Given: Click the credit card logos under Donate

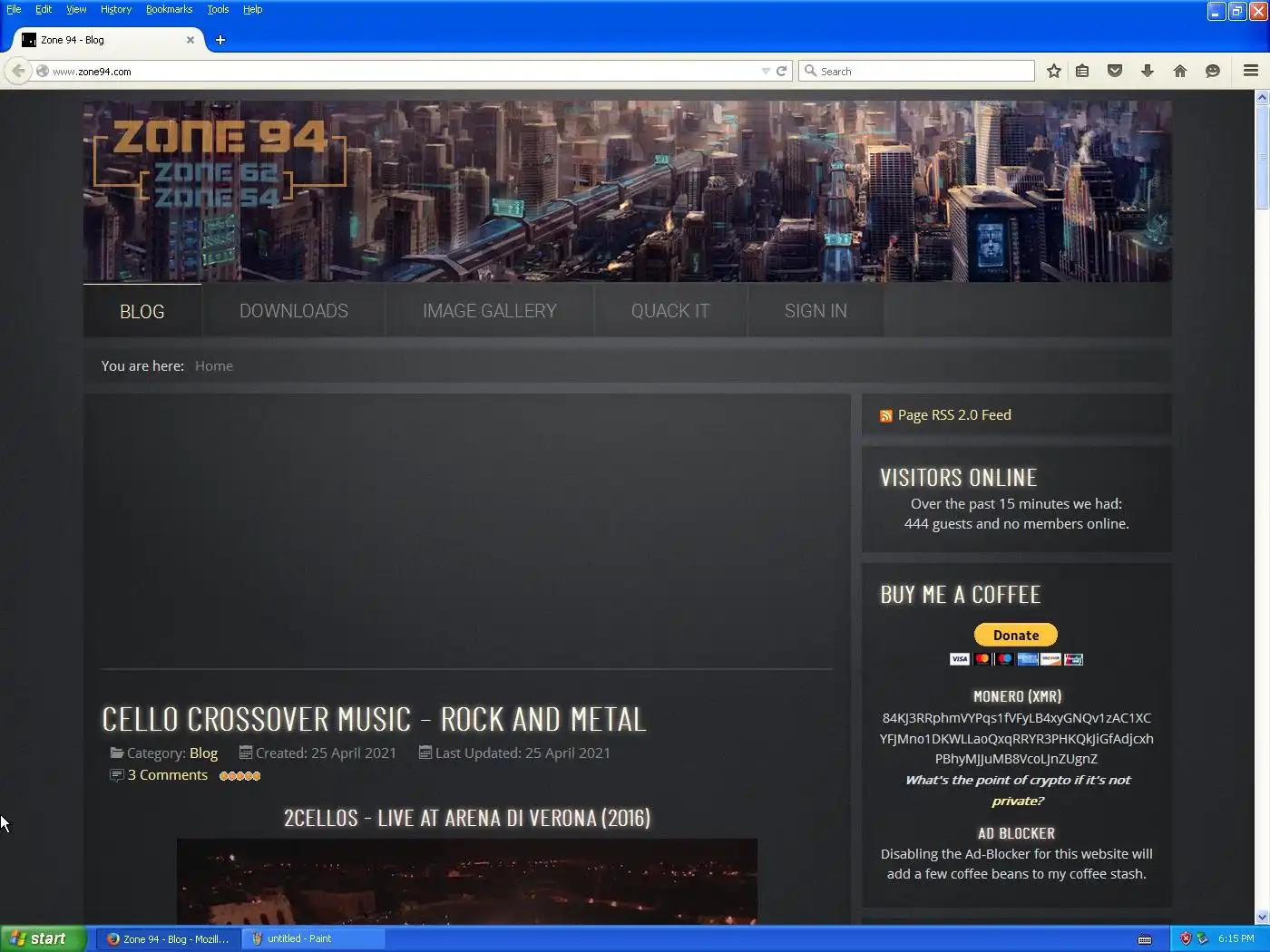Looking at the screenshot, I should click(1016, 659).
